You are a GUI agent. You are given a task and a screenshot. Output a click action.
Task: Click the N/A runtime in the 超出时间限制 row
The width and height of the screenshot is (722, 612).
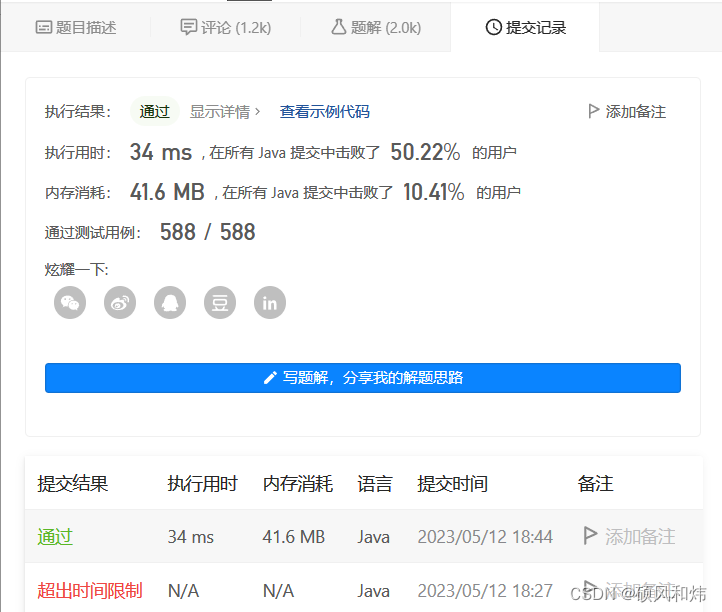(x=183, y=590)
